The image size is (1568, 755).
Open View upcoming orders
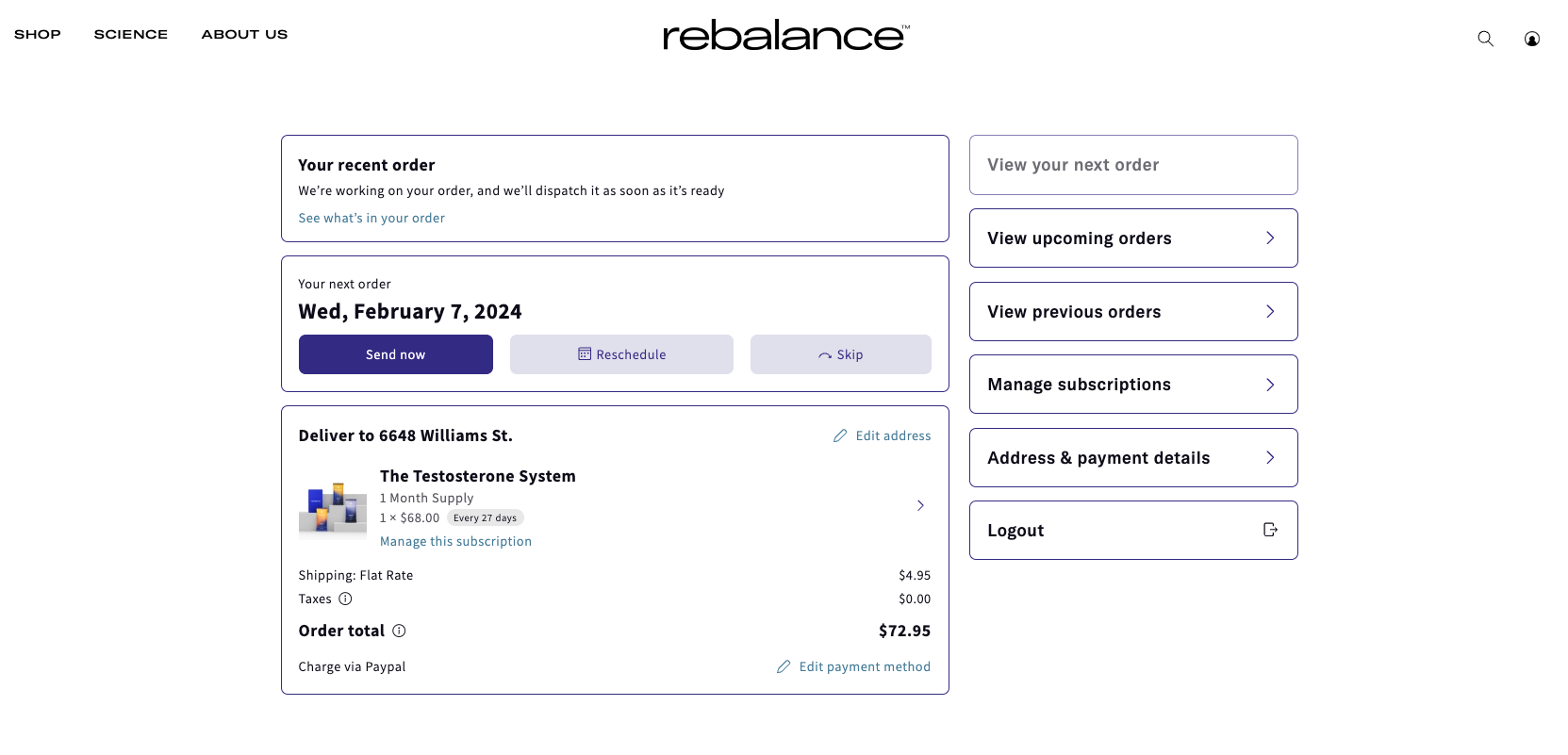pyautogui.click(x=1133, y=238)
